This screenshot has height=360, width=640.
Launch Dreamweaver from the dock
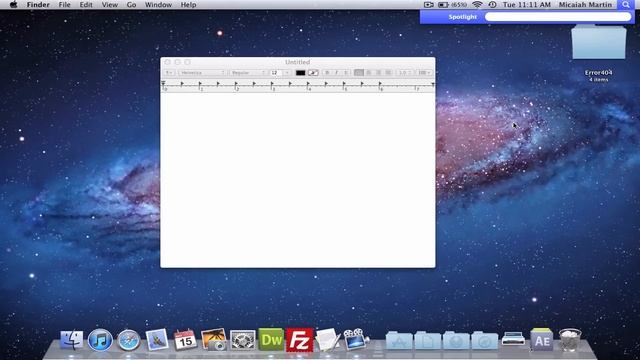click(271, 340)
